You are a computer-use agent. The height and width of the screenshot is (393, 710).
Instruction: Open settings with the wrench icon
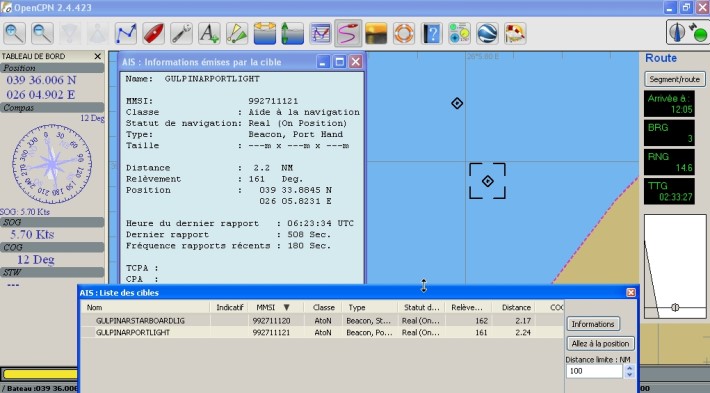pyautogui.click(x=181, y=33)
